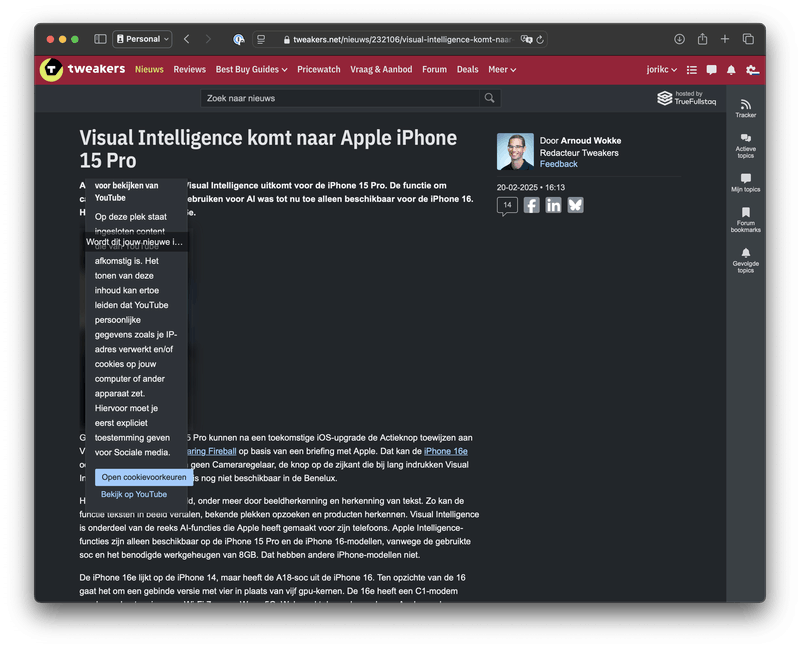This screenshot has height=648, width=800.
Task: Go to the Pricewatch section
Action: point(319,70)
